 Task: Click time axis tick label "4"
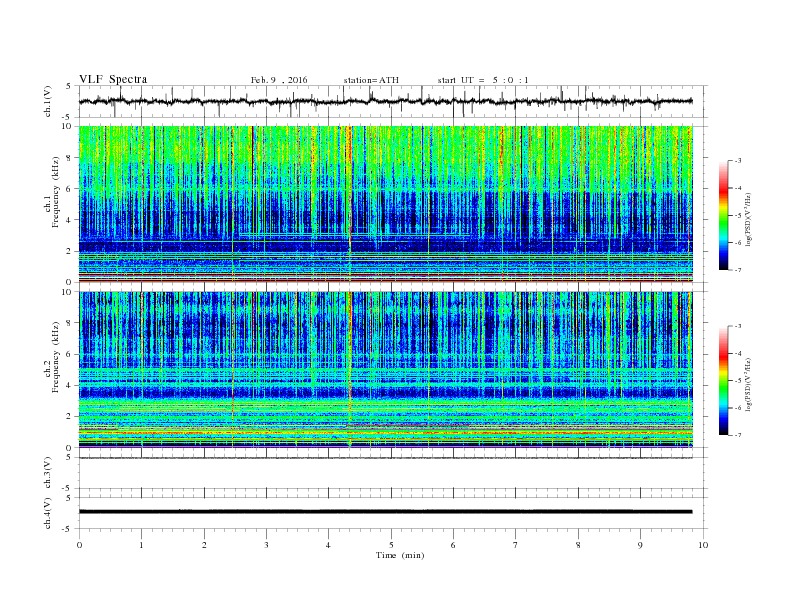click(328, 545)
